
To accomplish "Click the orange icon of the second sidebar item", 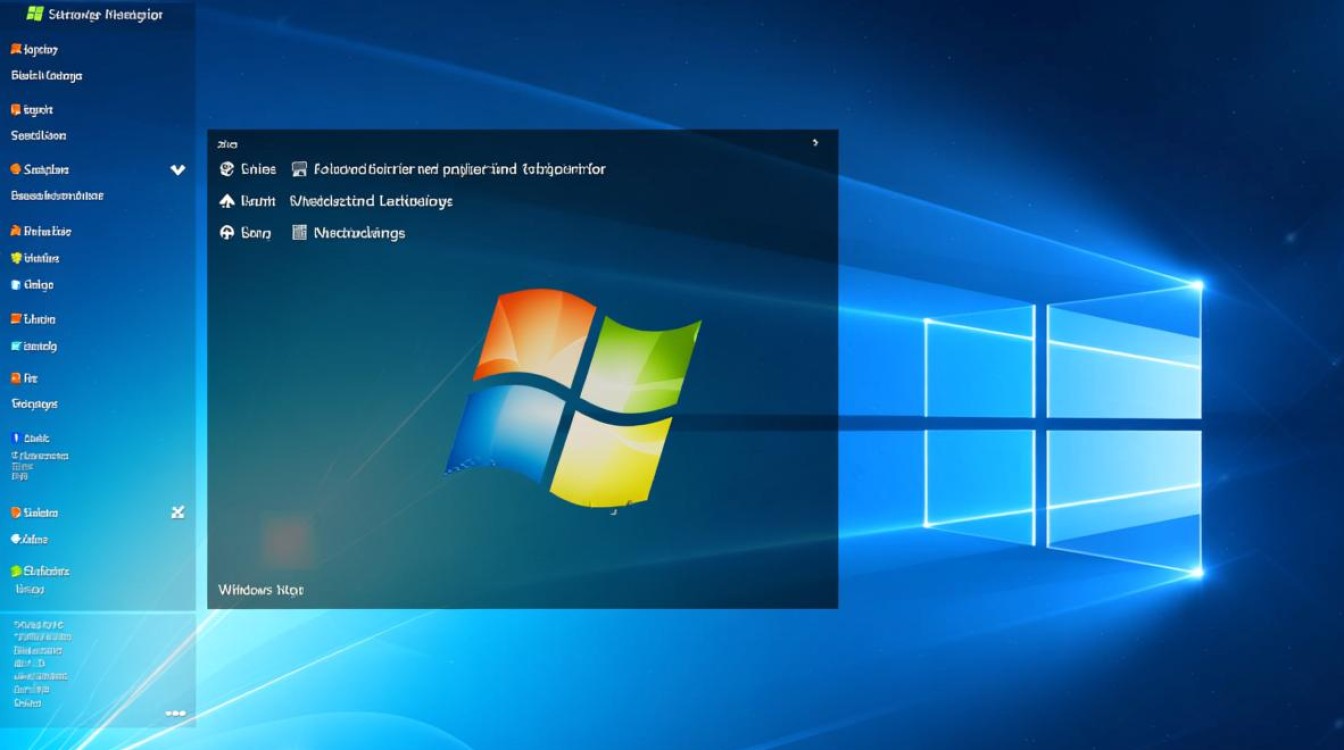I will [x=15, y=110].
